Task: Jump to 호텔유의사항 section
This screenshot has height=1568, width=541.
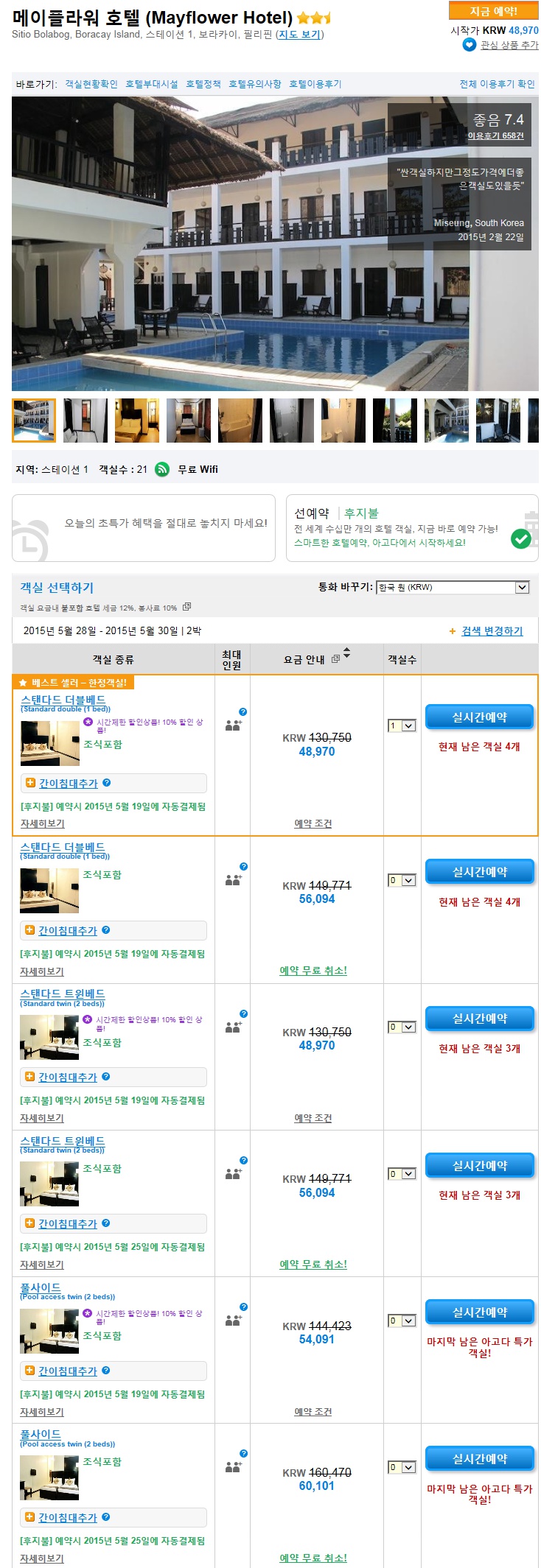Action: pos(255,84)
